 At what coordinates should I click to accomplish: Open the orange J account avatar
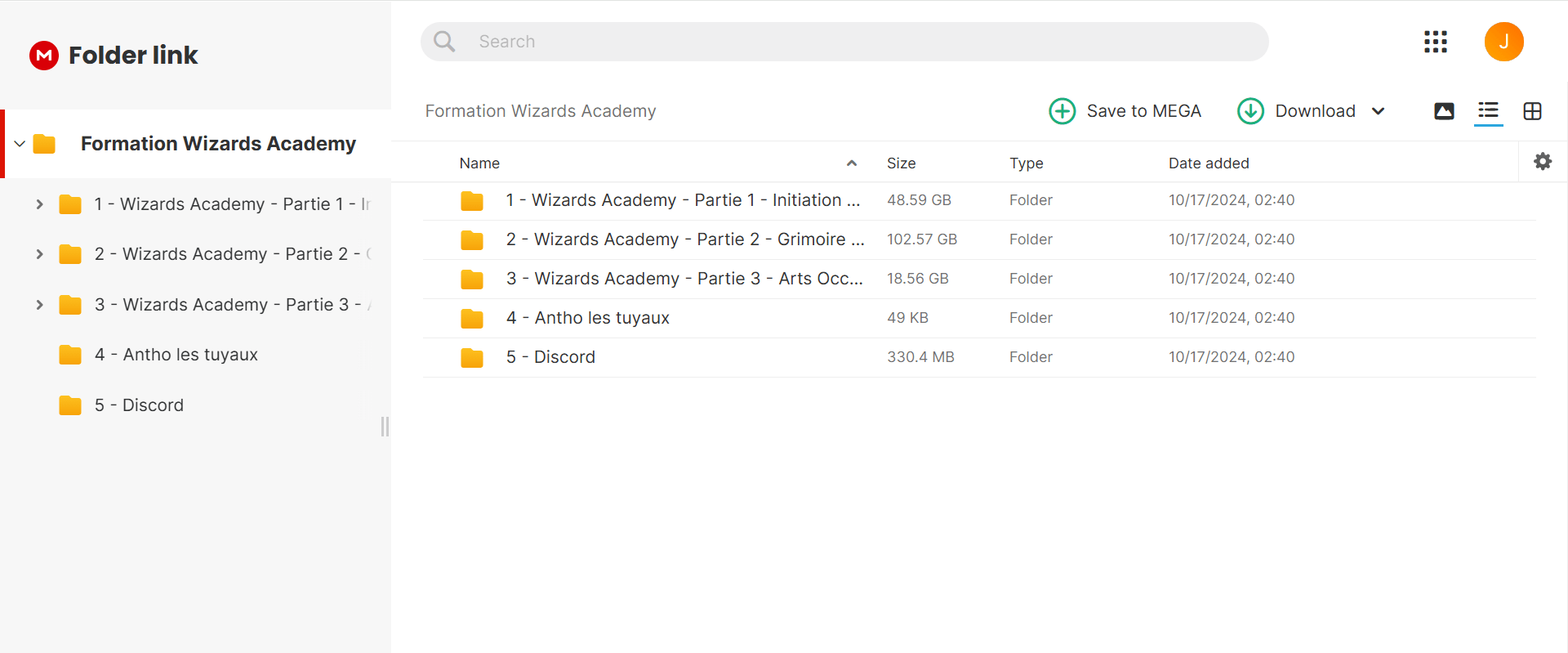1503,42
